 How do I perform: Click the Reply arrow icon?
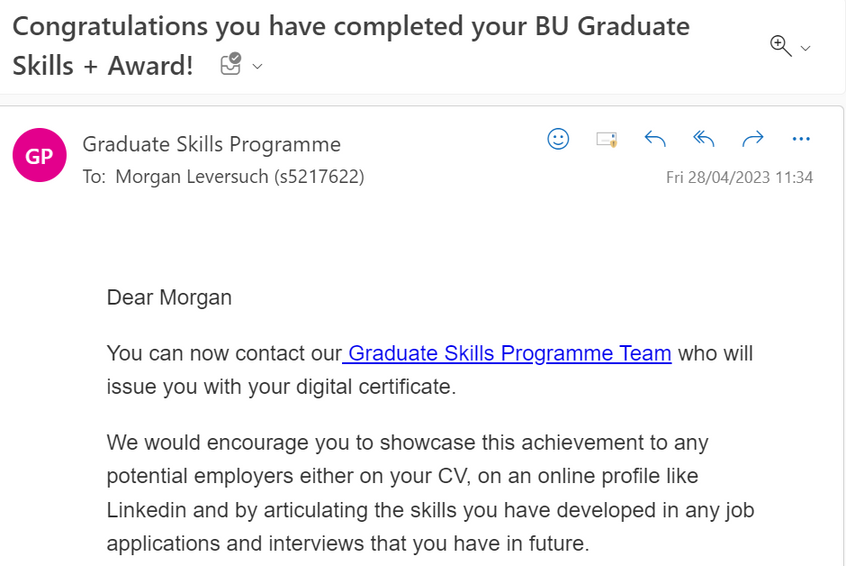coord(655,139)
